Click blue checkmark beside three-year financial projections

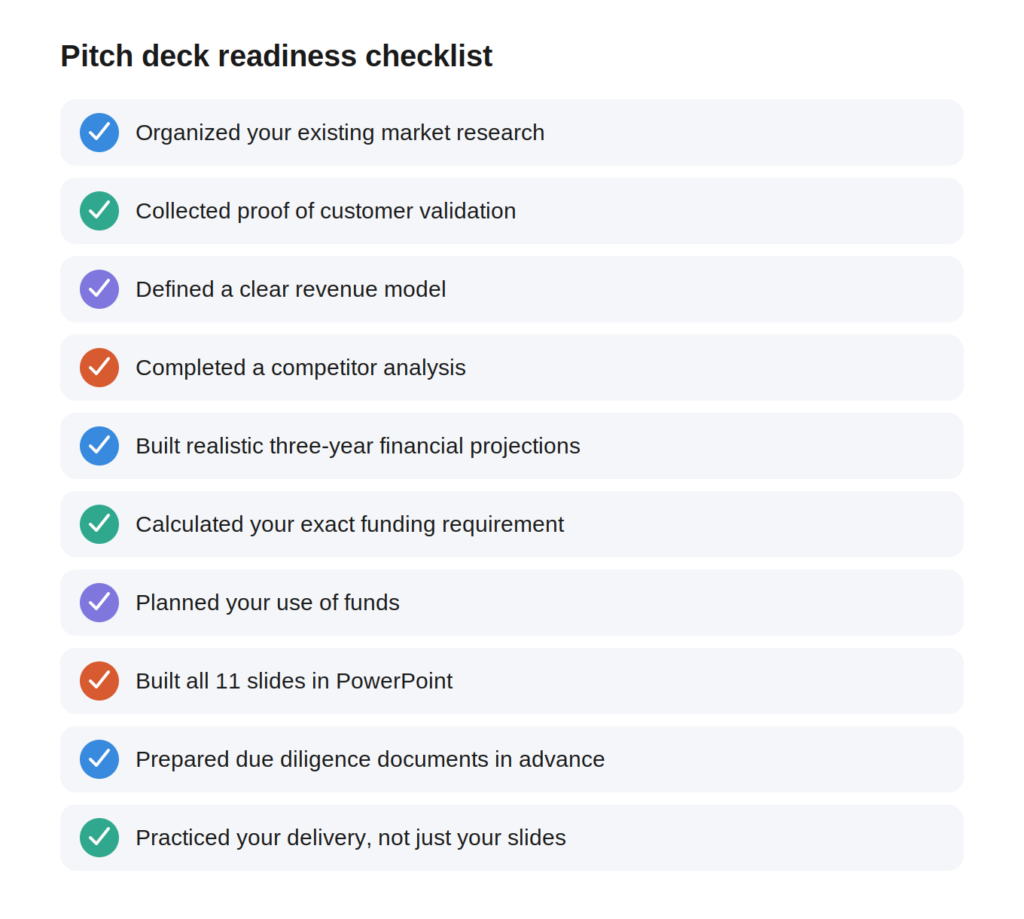(x=99, y=446)
